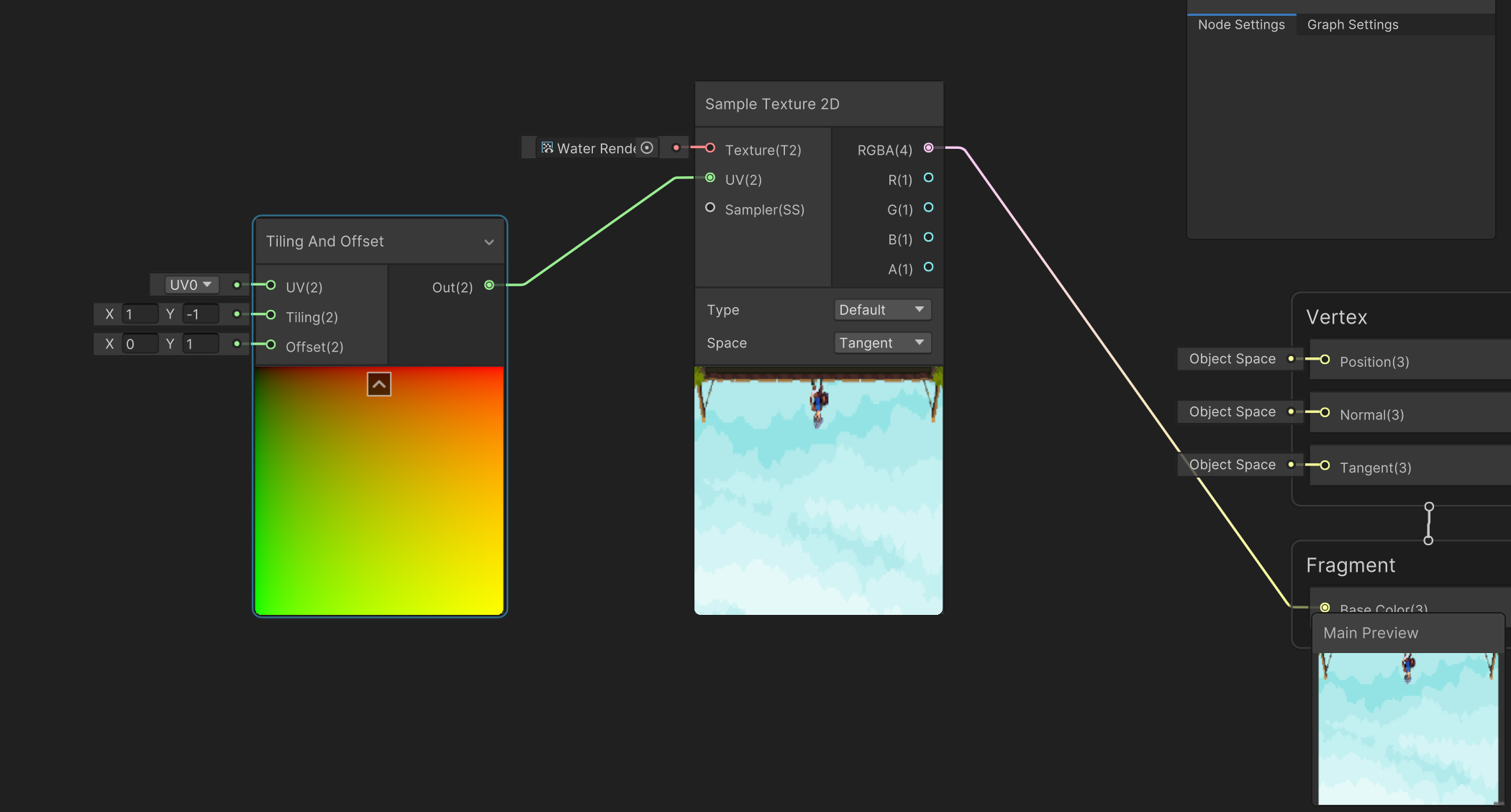Open the Type Default dropdown

(x=882, y=309)
